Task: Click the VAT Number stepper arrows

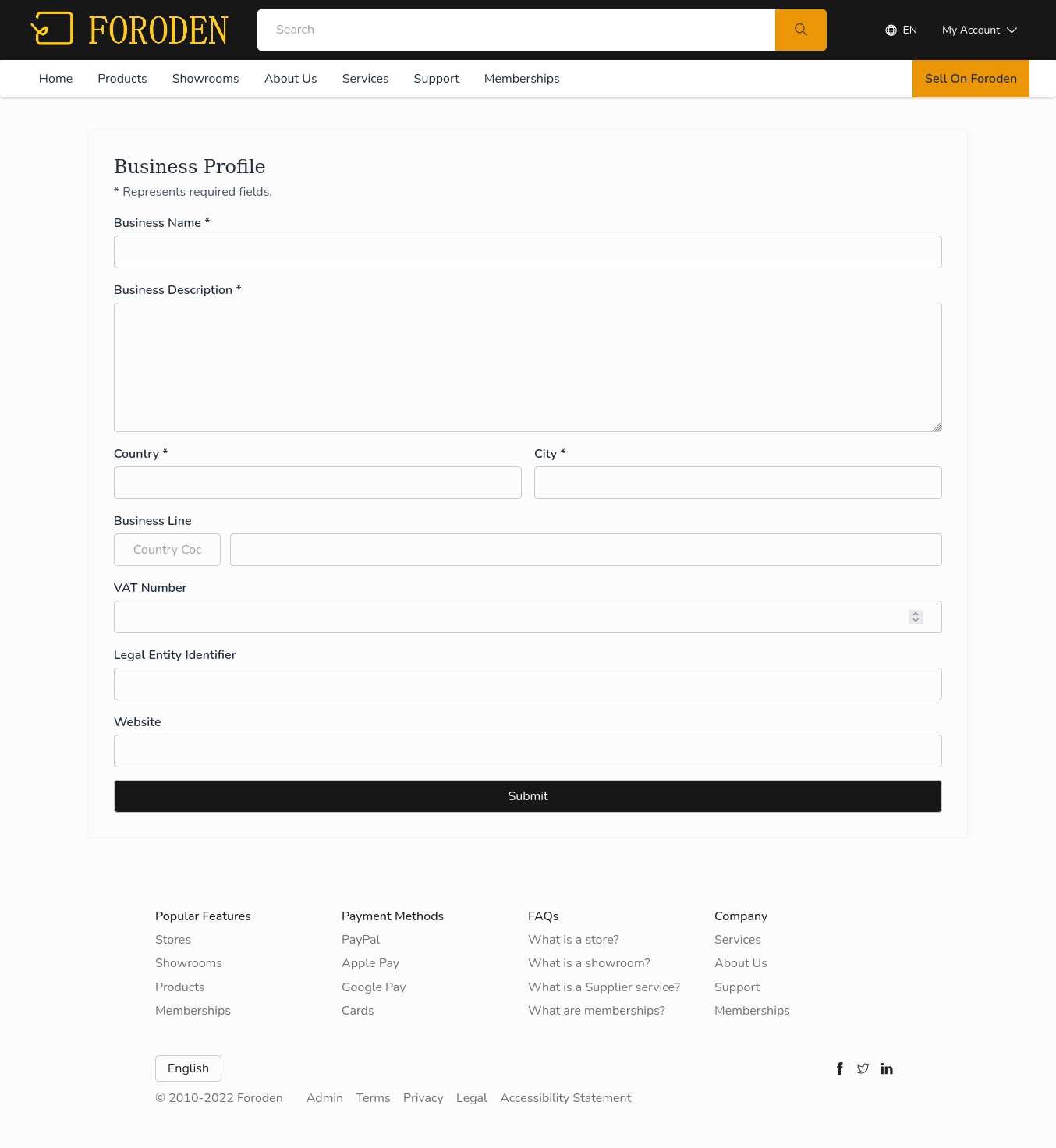Action: pos(916,617)
